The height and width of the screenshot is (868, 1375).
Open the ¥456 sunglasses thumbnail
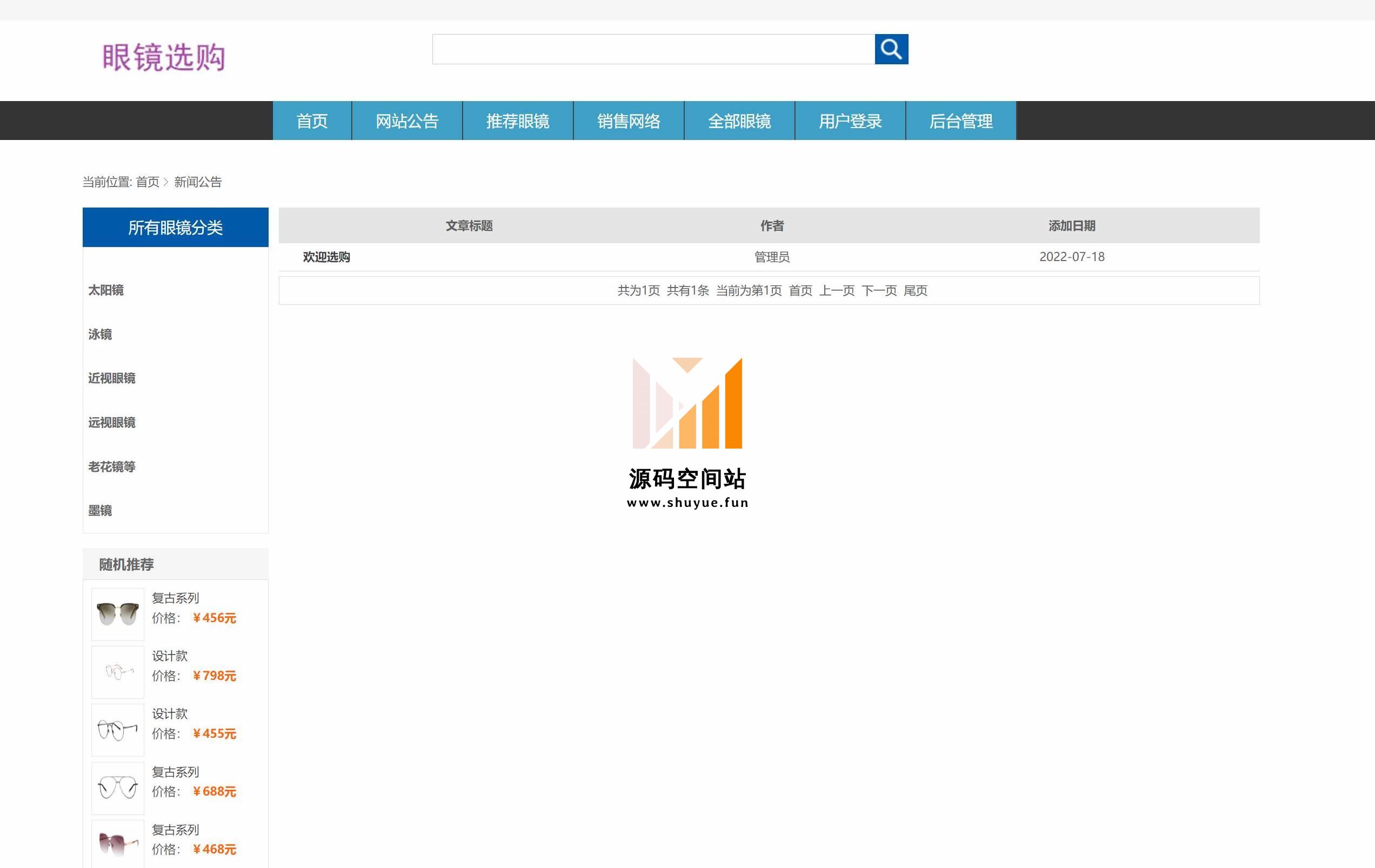118,615
